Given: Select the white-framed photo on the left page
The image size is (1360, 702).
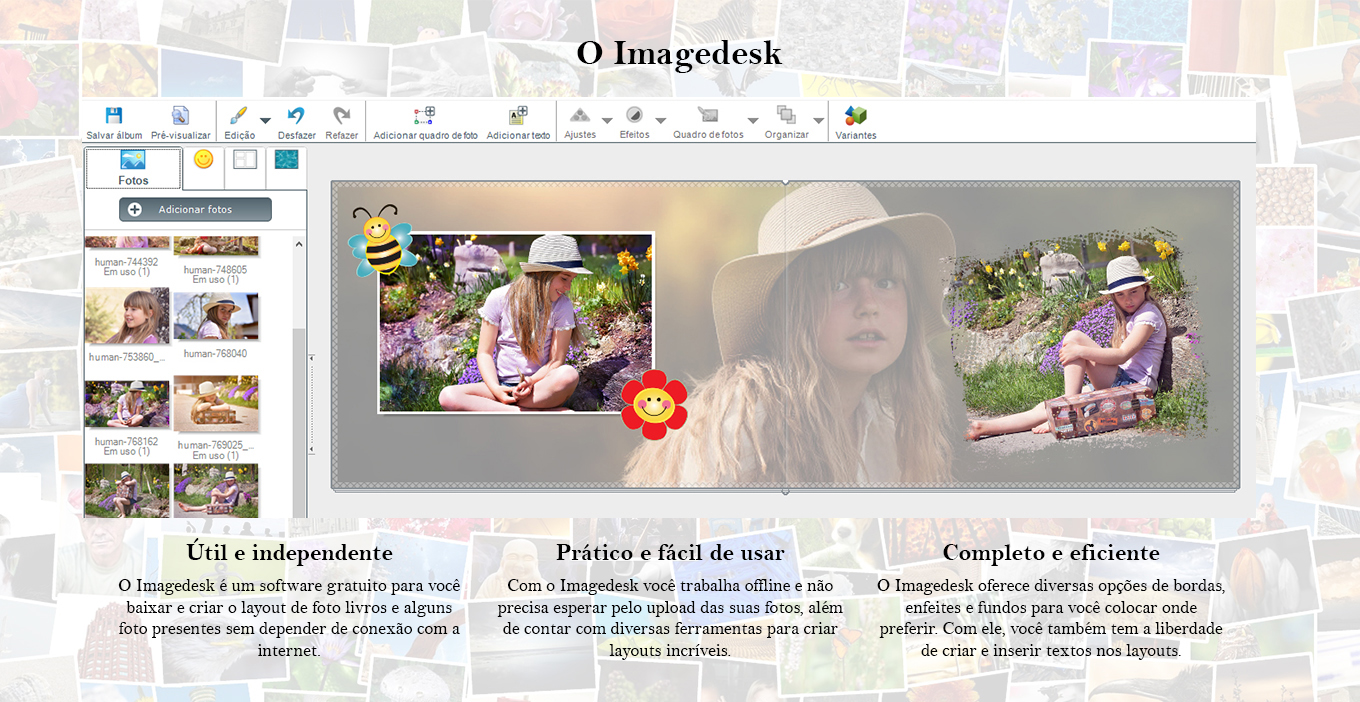Looking at the screenshot, I should click(x=516, y=322).
